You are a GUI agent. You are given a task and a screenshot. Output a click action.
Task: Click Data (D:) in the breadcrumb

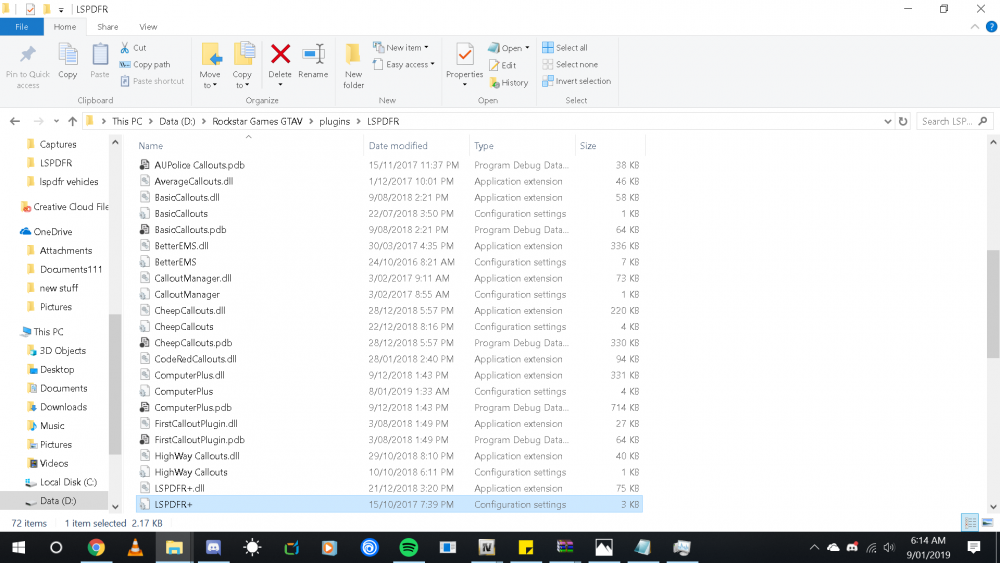point(177,121)
